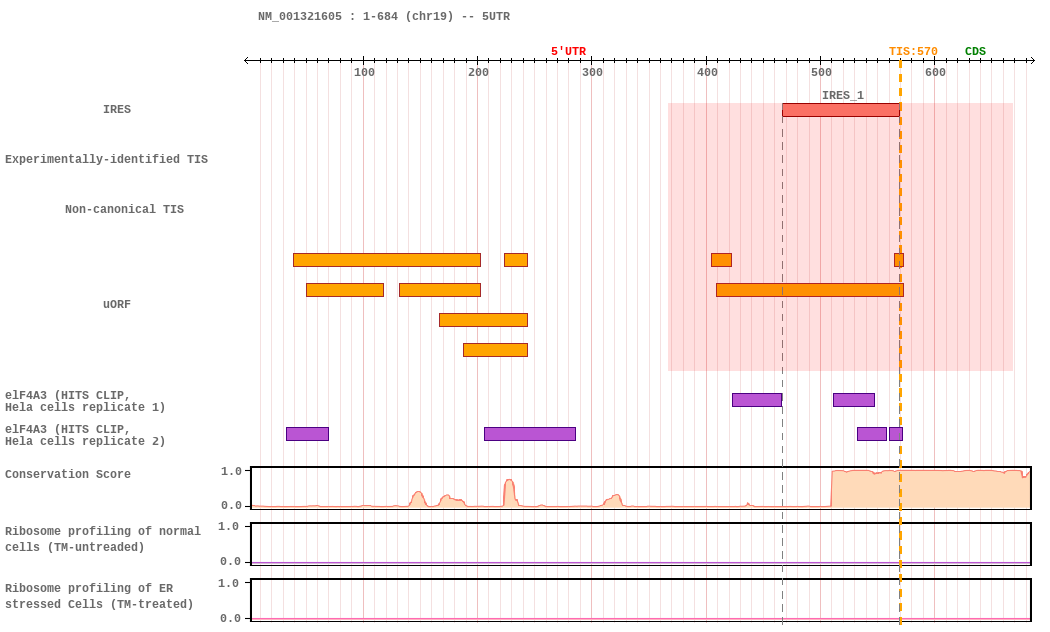Click the eIF4A3 replicate 2 track label
The height and width of the screenshot is (632, 1050).
pos(84,435)
